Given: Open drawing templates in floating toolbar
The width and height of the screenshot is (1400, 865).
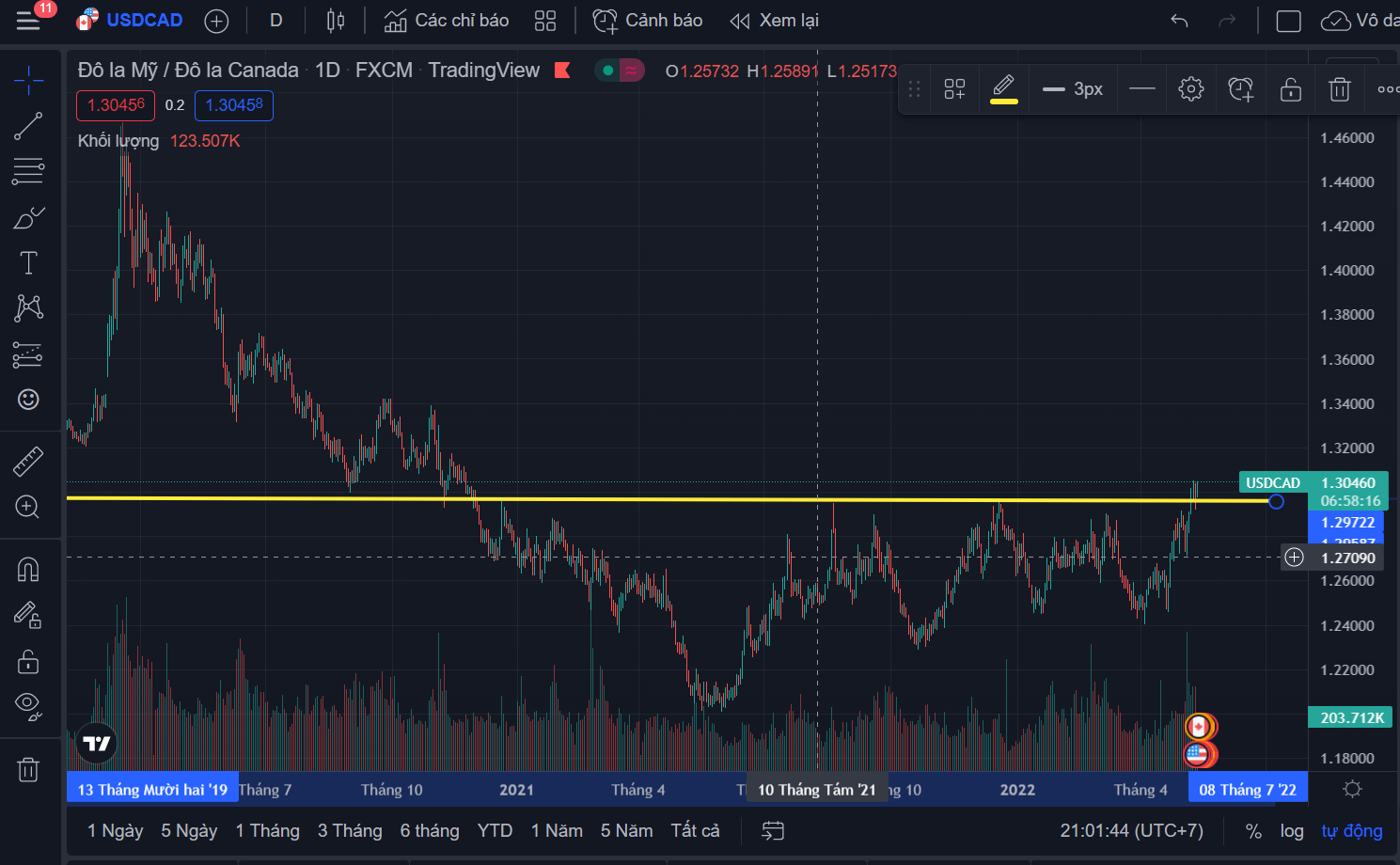Looking at the screenshot, I should tap(954, 89).
